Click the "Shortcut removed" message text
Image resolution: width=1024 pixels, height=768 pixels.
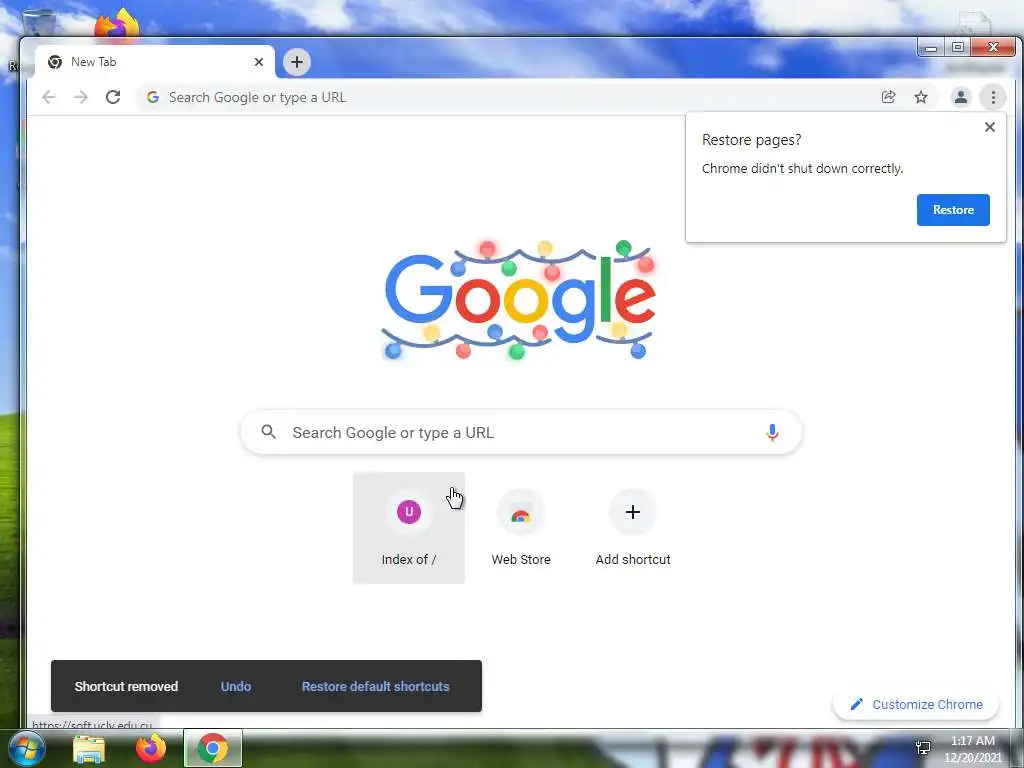(126, 686)
